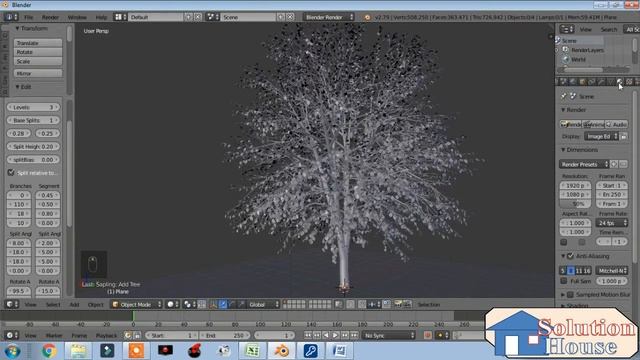Click the Rotate button

(x=38, y=52)
